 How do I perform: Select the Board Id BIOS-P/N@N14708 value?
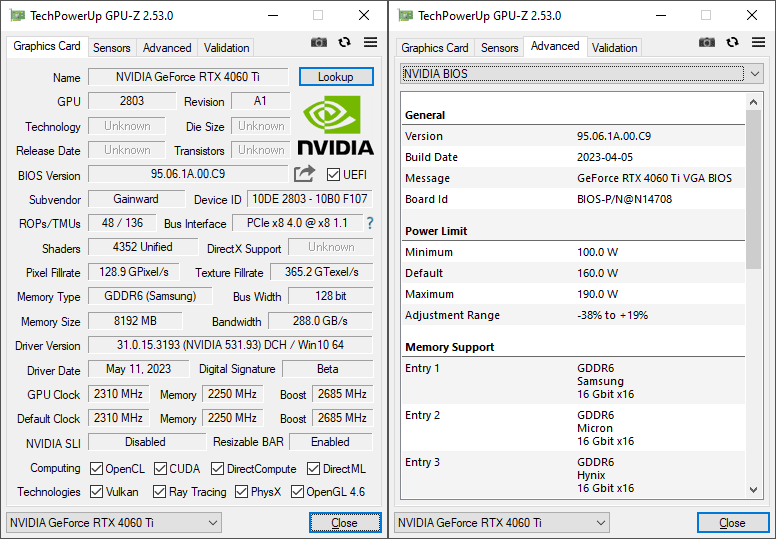pos(625,199)
